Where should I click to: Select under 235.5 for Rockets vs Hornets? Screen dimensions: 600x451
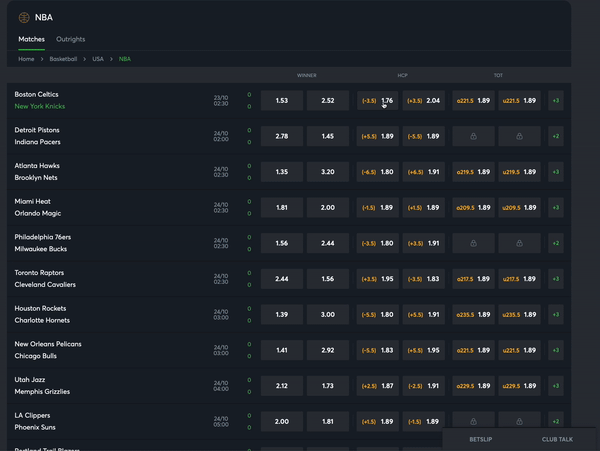(x=519, y=314)
